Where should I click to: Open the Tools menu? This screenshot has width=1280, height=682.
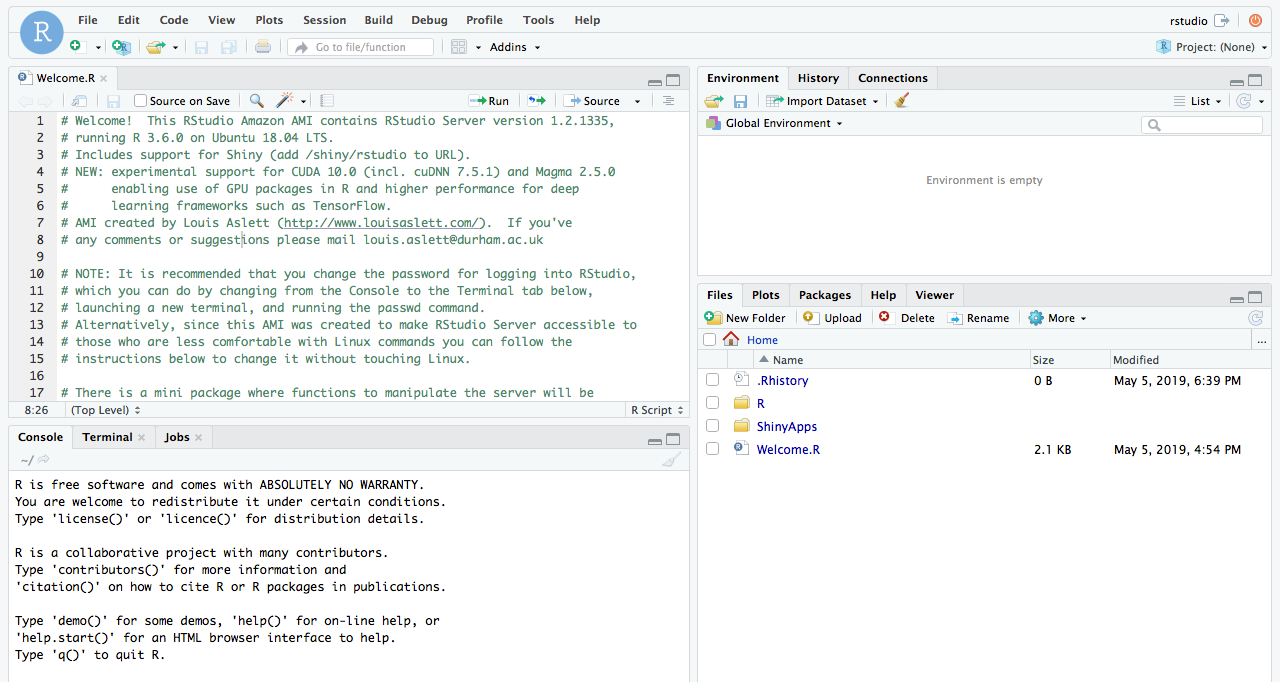coord(538,20)
